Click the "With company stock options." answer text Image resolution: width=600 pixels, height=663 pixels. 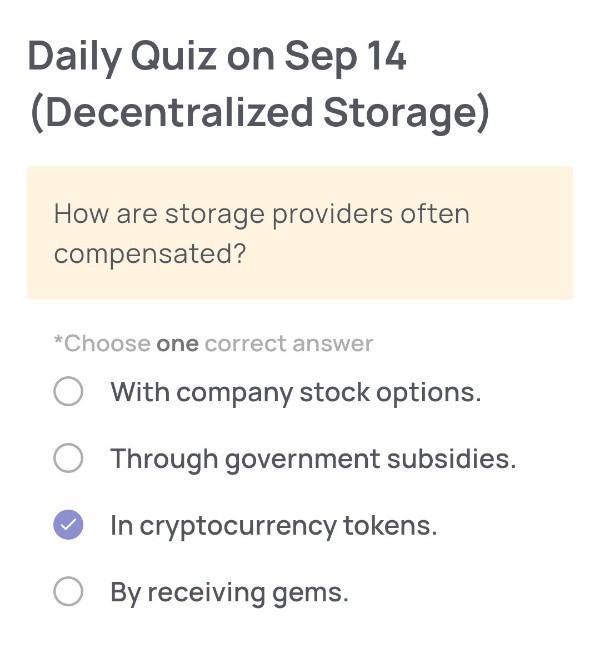click(295, 392)
